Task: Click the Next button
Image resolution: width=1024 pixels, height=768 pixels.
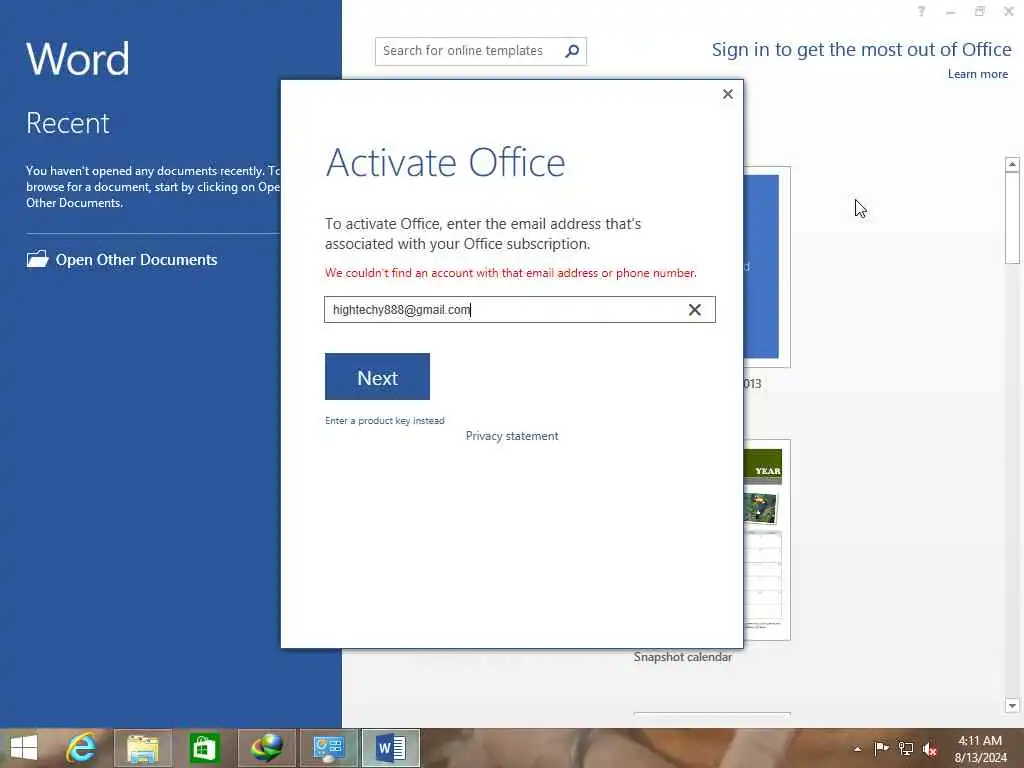Action: pos(377,377)
